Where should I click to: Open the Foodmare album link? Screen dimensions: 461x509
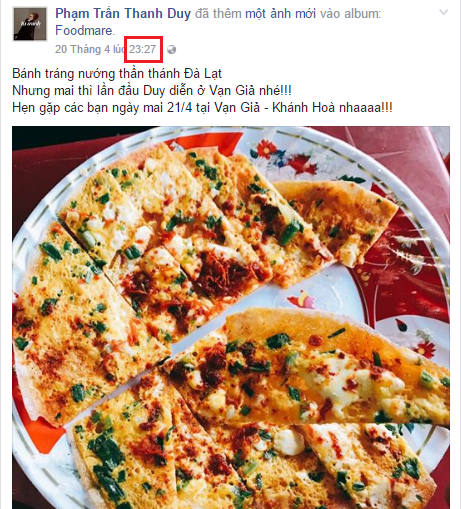point(84,31)
